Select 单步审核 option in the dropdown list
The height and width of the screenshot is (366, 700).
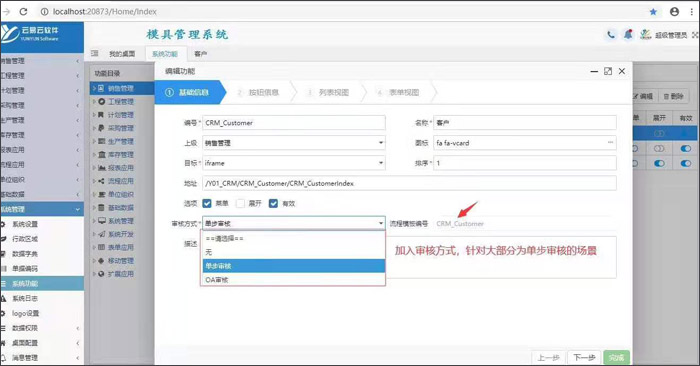click(x=294, y=266)
